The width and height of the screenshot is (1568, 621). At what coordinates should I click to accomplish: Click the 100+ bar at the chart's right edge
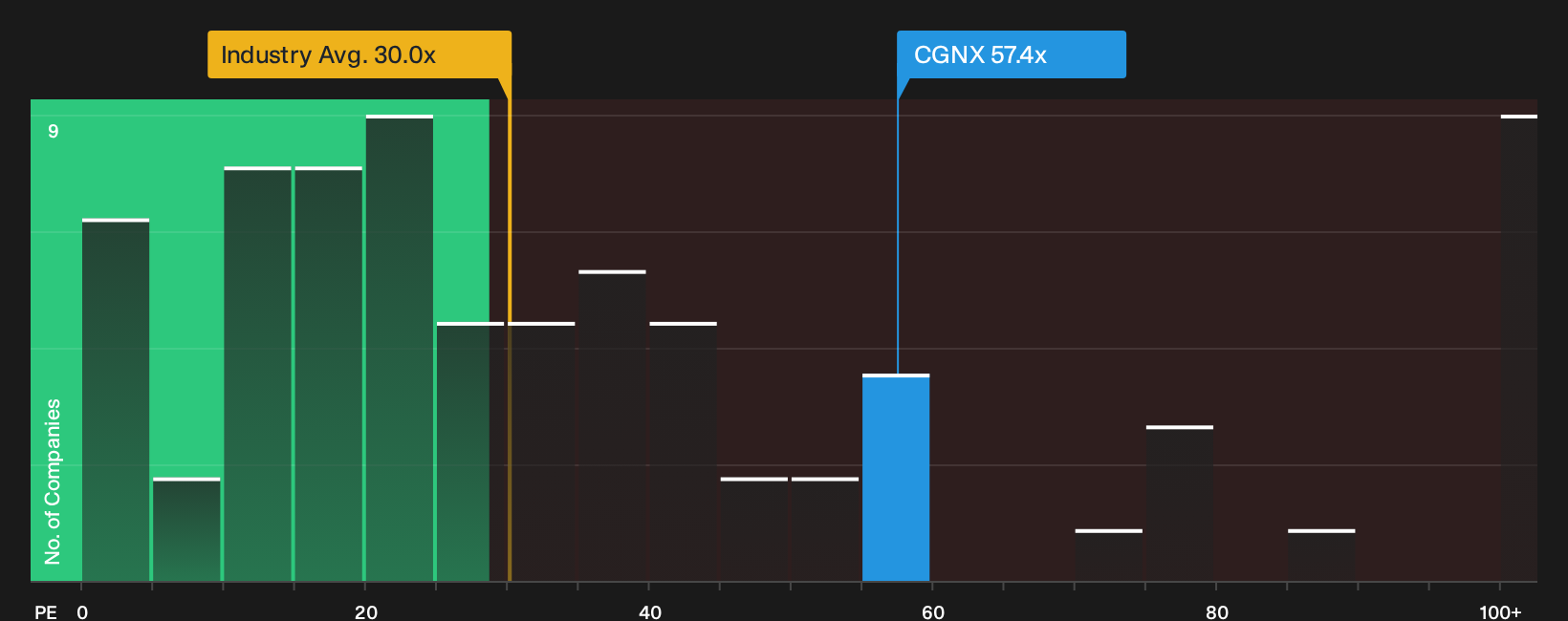pos(1518,348)
